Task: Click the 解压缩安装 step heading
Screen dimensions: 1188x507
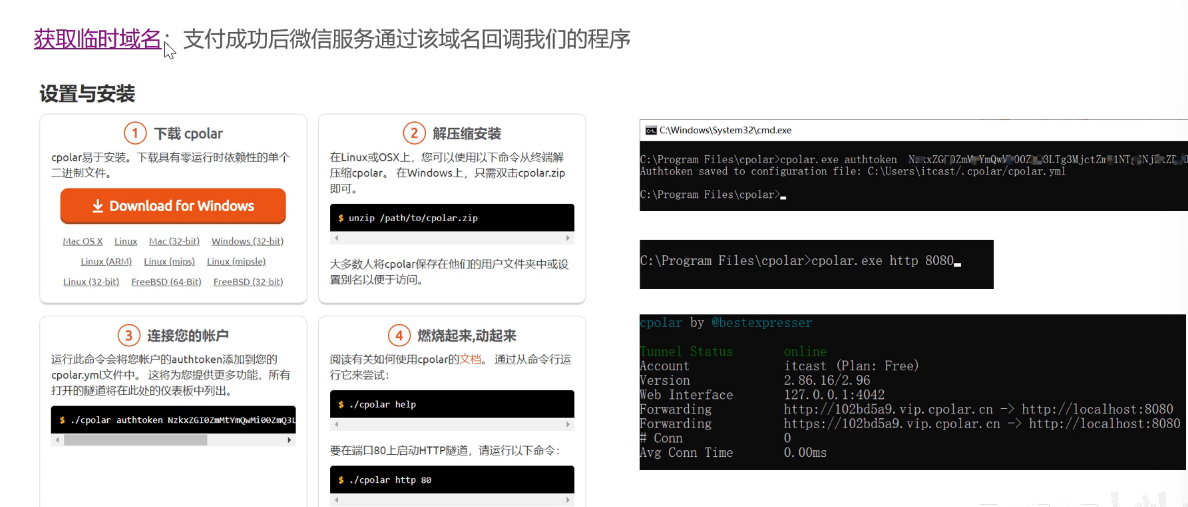Action: 467,134
